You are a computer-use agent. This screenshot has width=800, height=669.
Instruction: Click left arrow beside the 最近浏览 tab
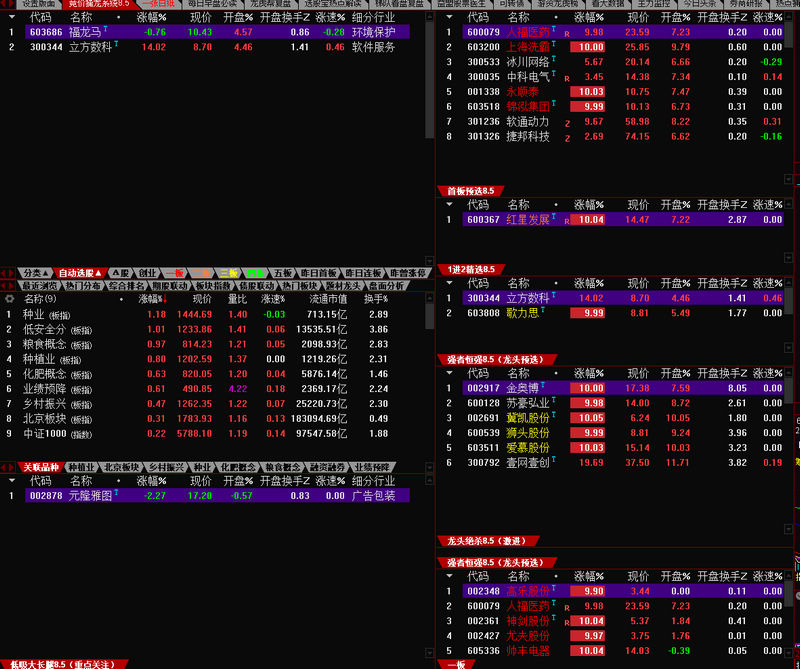click(4, 286)
